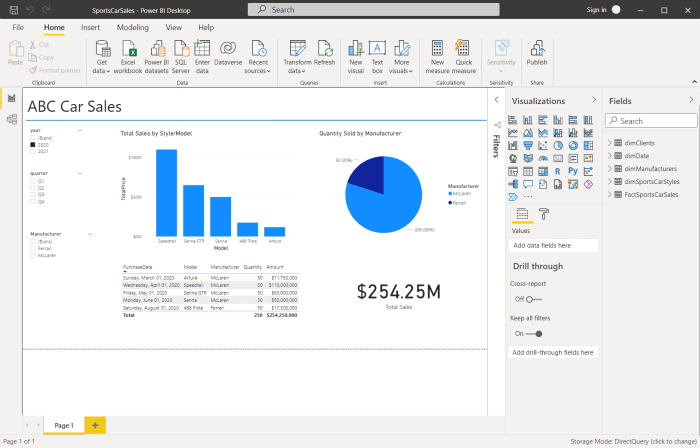Switch to the View ribbon tab
The height and width of the screenshot is (448, 700).
(174, 27)
